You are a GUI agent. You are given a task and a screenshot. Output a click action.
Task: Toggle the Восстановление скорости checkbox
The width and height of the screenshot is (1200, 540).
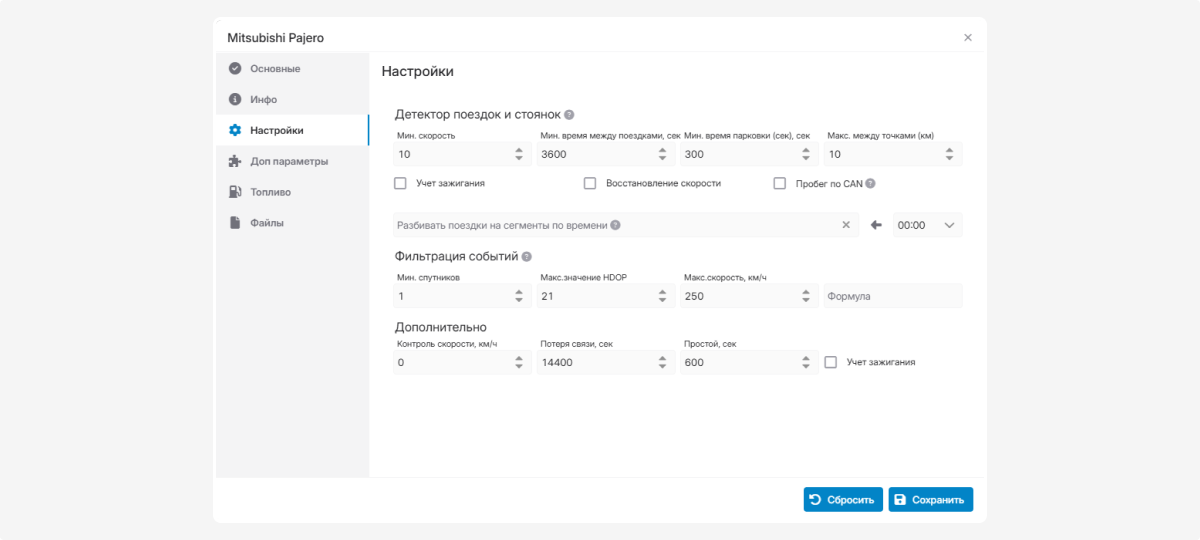coord(590,184)
